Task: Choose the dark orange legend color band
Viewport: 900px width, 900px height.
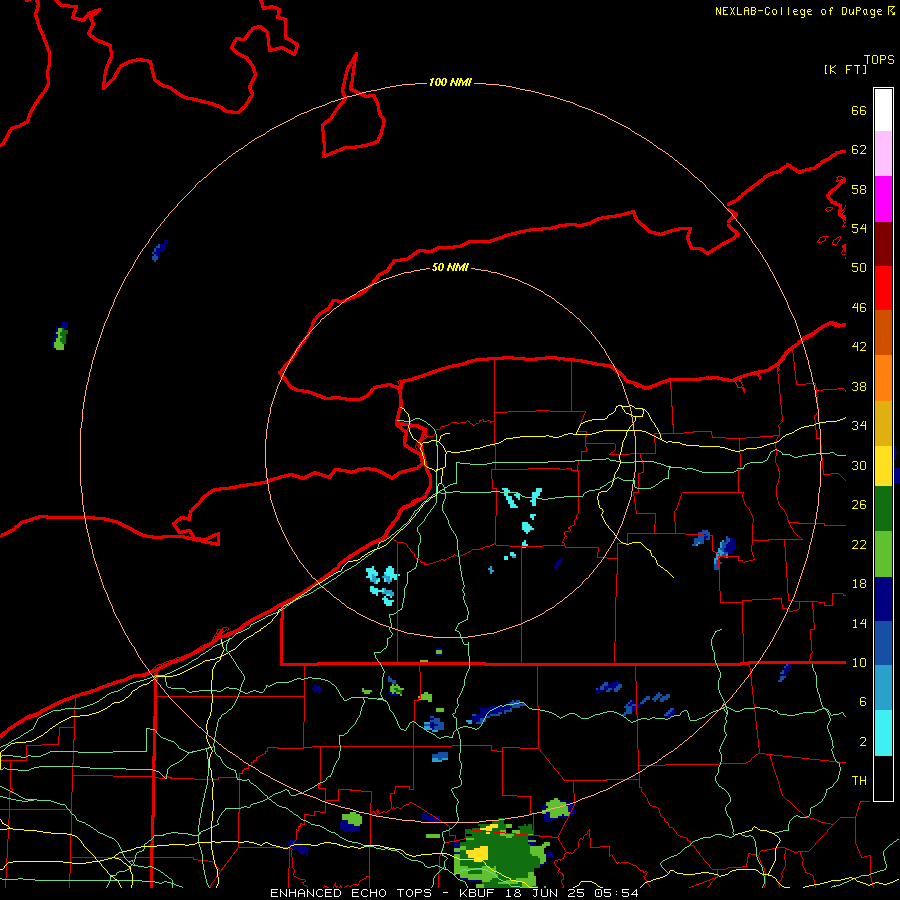Action: [x=883, y=332]
